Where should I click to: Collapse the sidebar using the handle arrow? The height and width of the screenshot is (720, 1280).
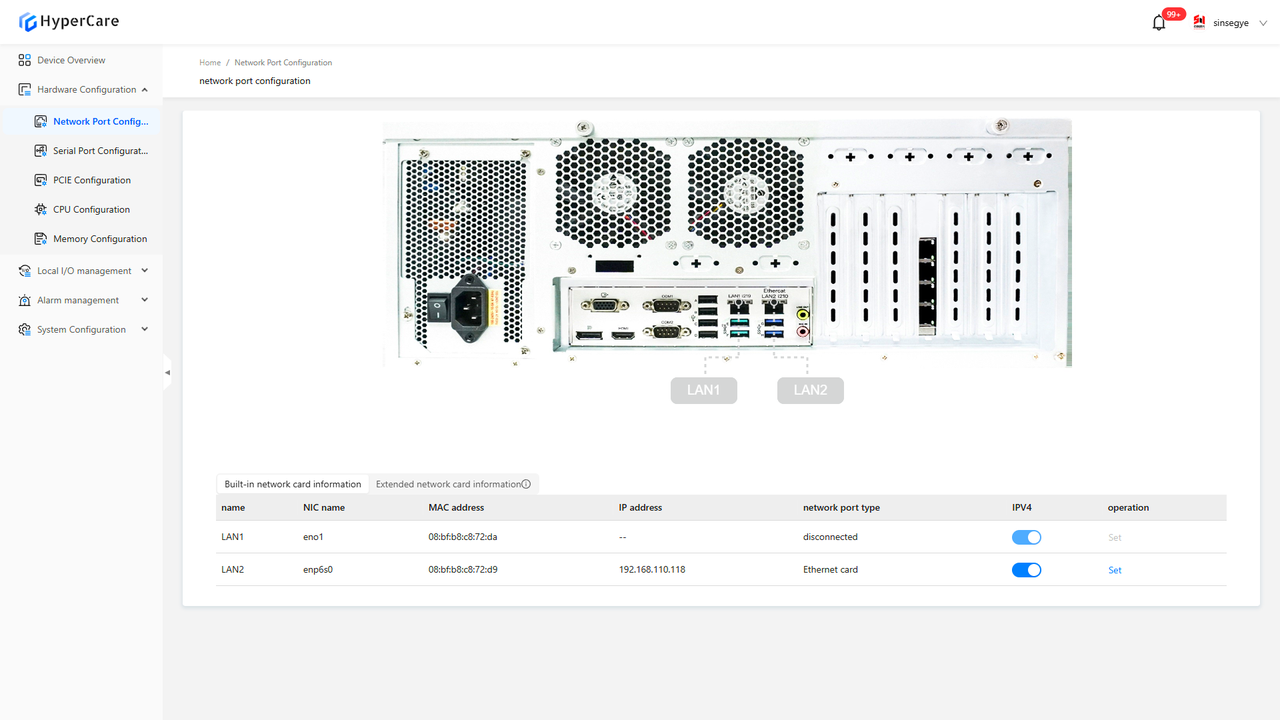[x=167, y=372]
